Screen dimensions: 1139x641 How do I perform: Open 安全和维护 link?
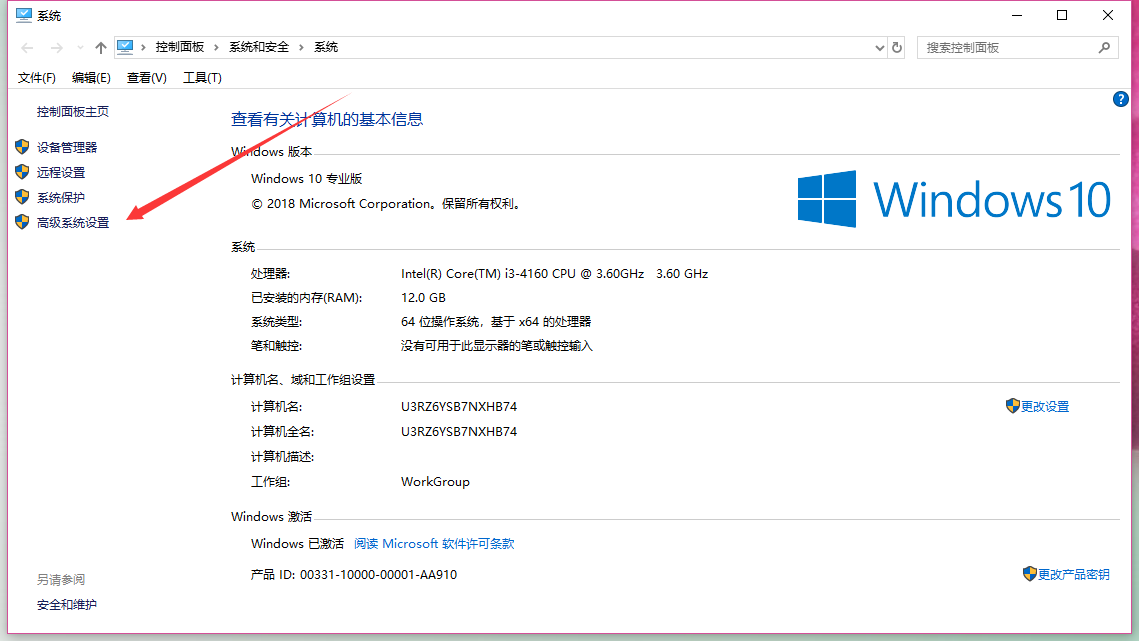click(x=67, y=605)
